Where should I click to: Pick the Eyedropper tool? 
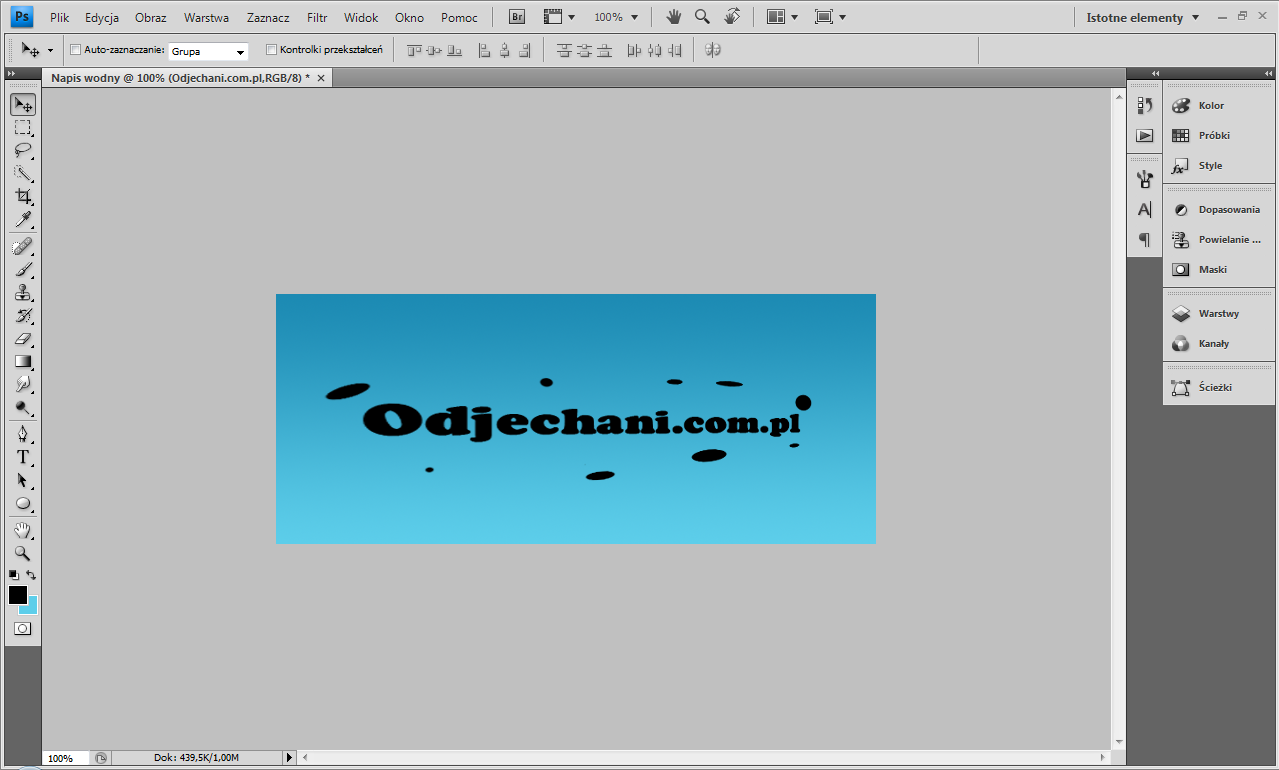coord(22,219)
